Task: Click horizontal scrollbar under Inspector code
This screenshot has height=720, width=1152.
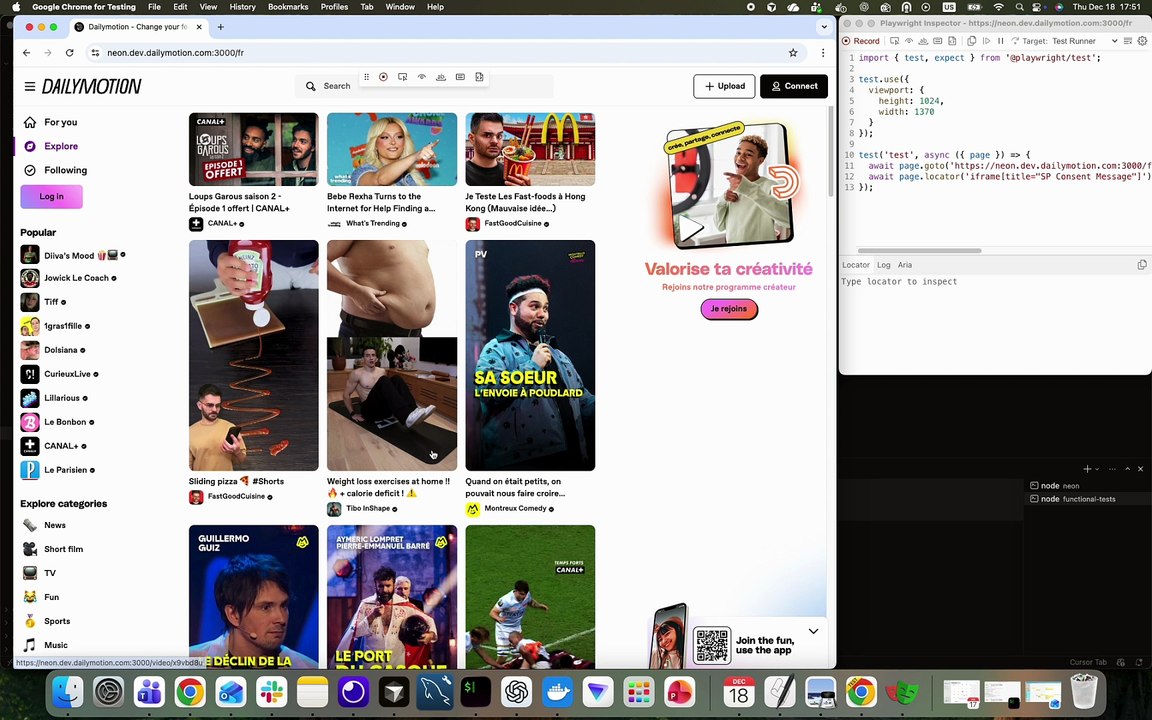Action: [919, 251]
